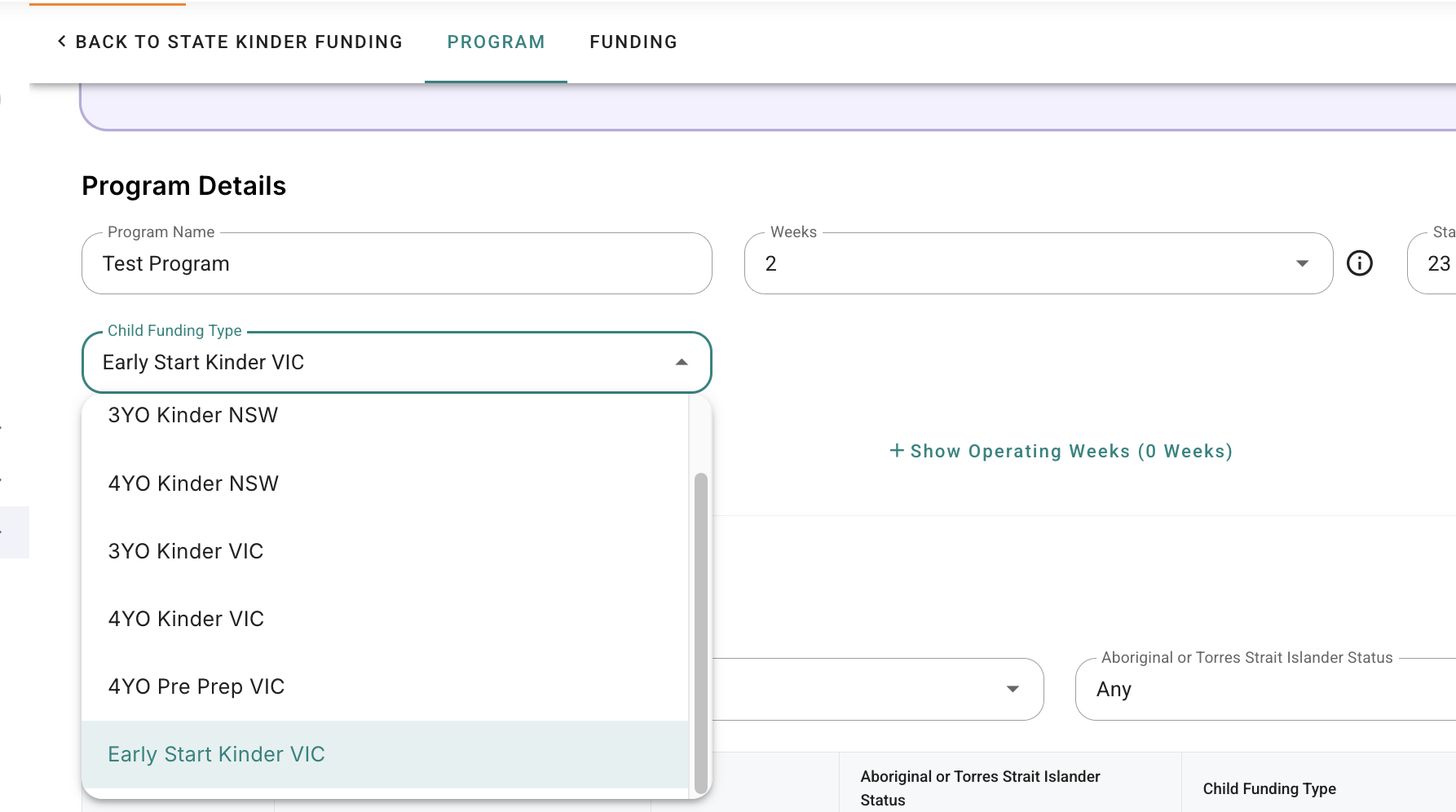The height and width of the screenshot is (812, 1456).
Task: Click the plus icon beside Show Operating Weeks
Action: 897,451
